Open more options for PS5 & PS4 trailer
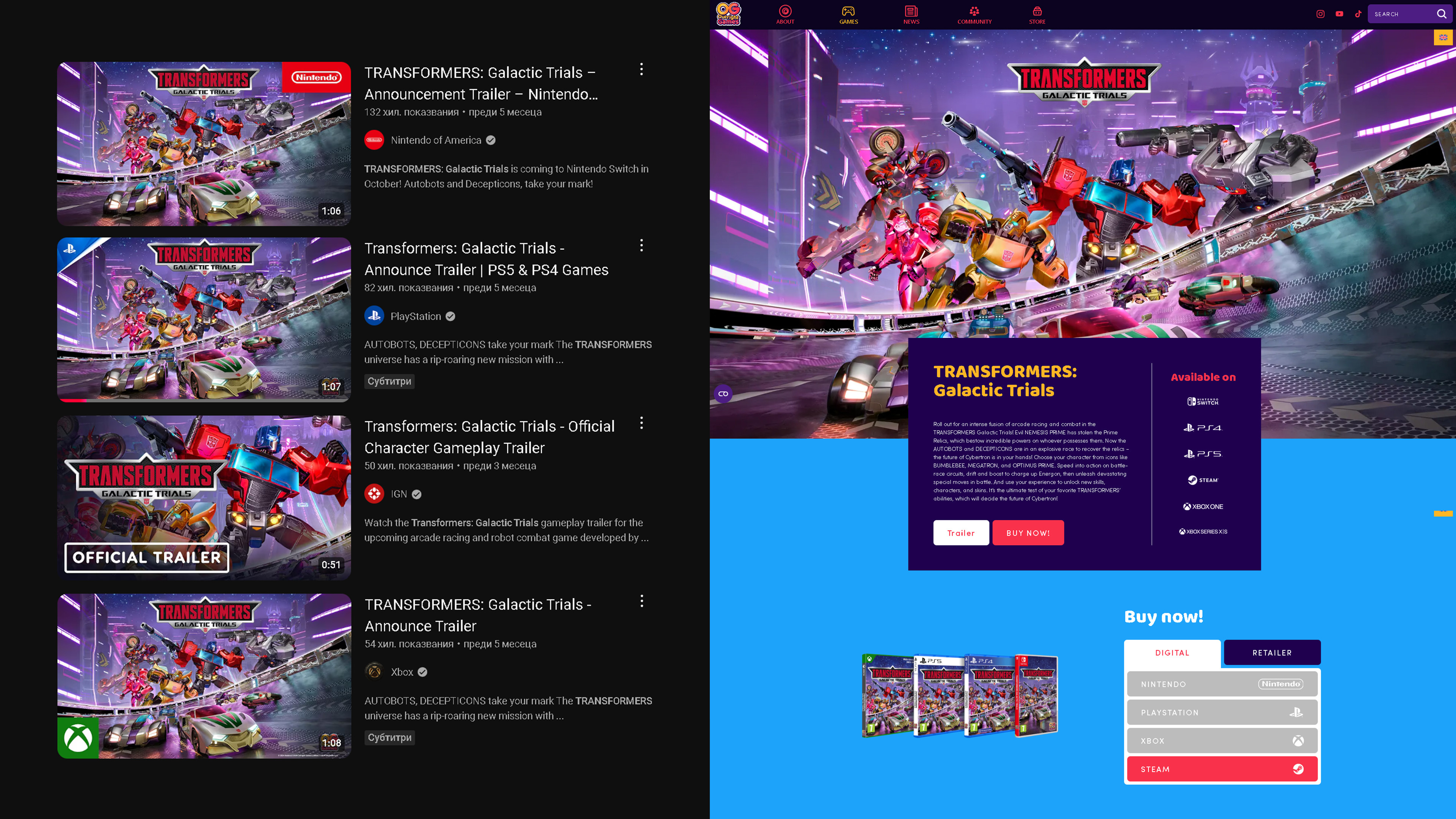 pyautogui.click(x=642, y=245)
